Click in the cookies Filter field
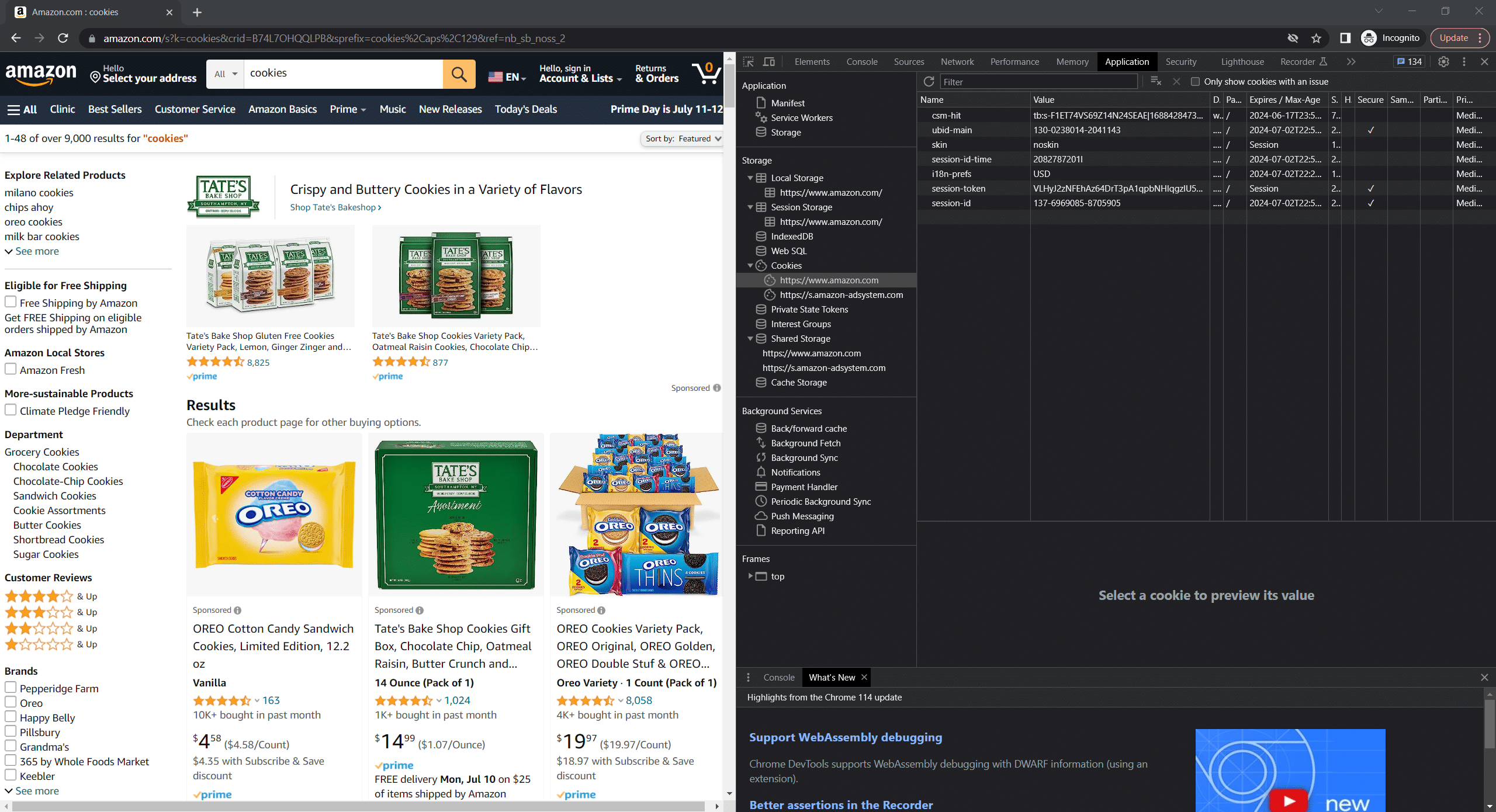The width and height of the screenshot is (1496, 812). tap(1038, 82)
